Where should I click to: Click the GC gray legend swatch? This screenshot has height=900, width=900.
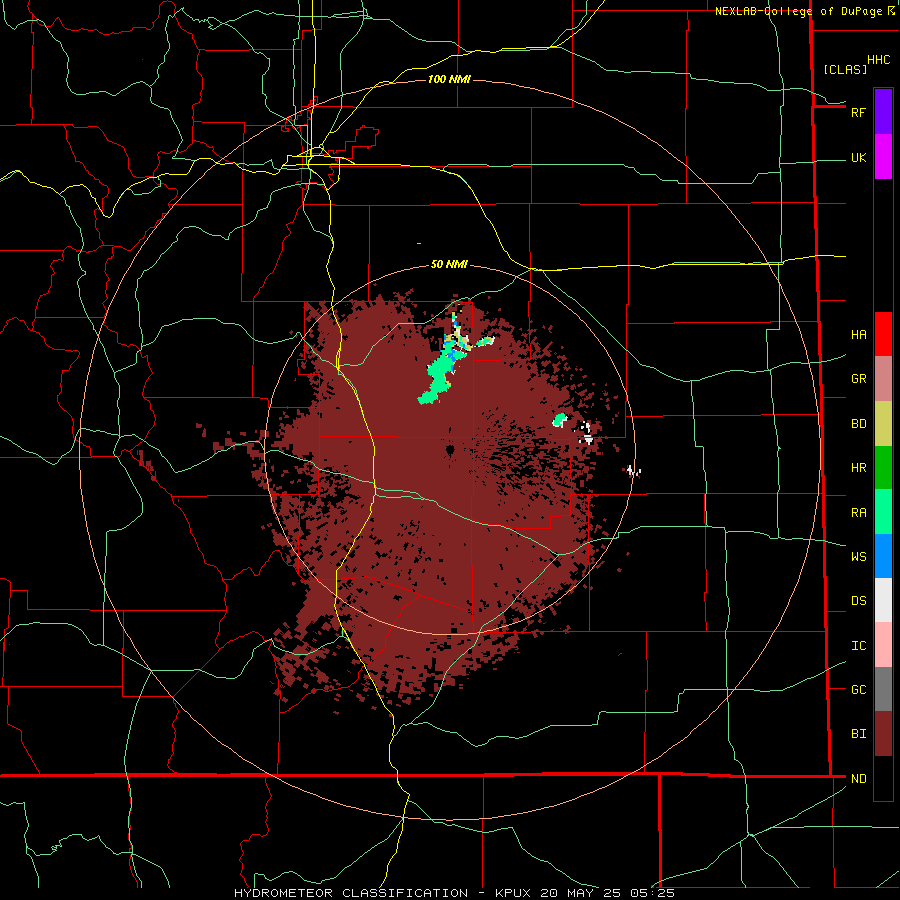(883, 689)
